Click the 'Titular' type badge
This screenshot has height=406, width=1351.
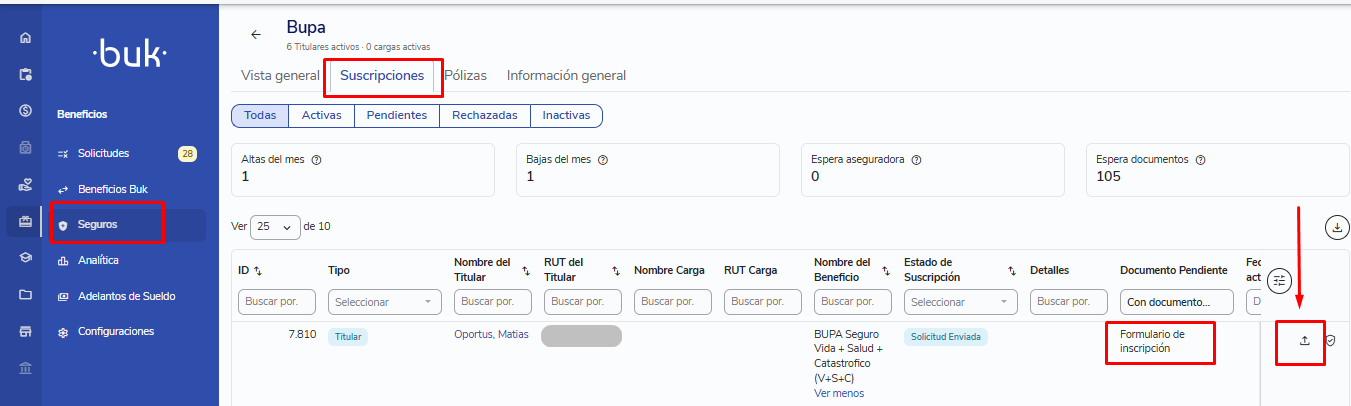pyautogui.click(x=348, y=337)
